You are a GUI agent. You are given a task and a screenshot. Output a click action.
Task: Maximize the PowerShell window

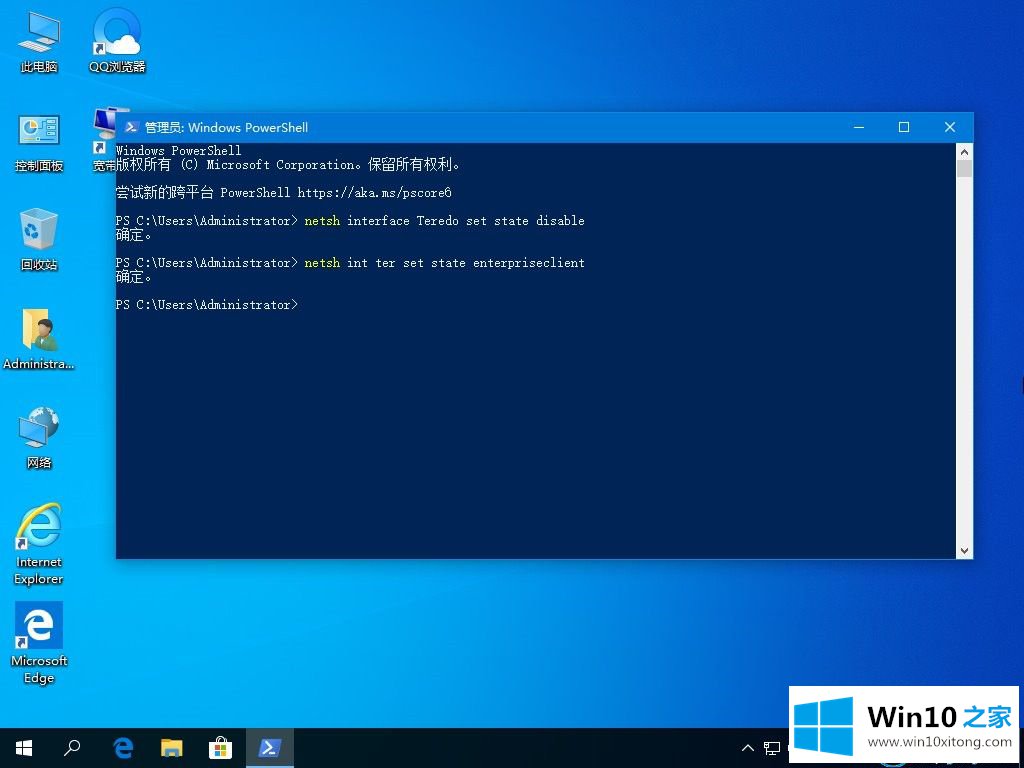click(904, 127)
